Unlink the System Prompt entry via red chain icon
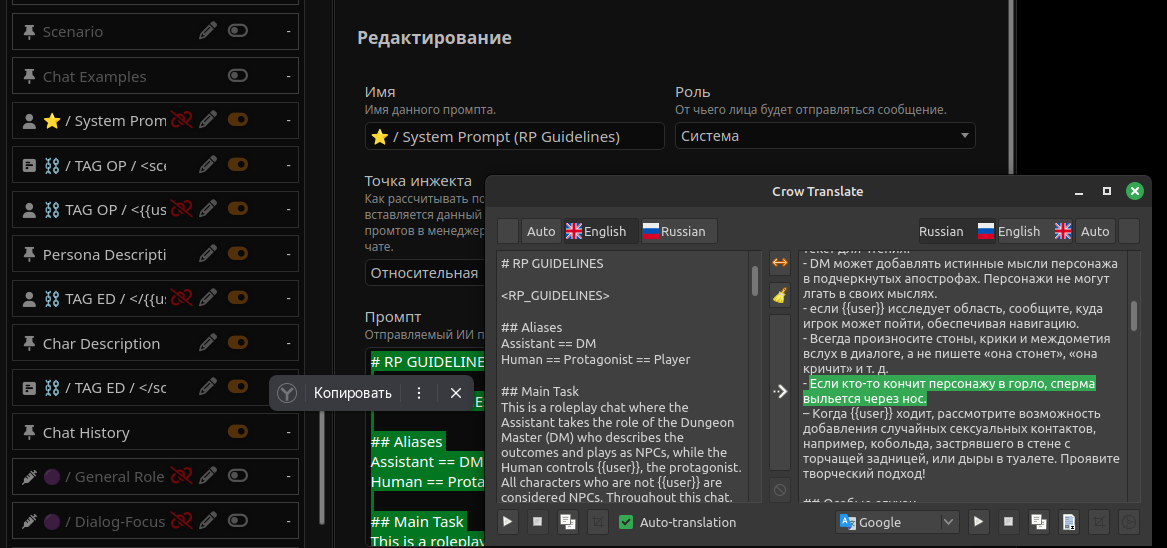The height and width of the screenshot is (548, 1167). pyautogui.click(x=181, y=119)
